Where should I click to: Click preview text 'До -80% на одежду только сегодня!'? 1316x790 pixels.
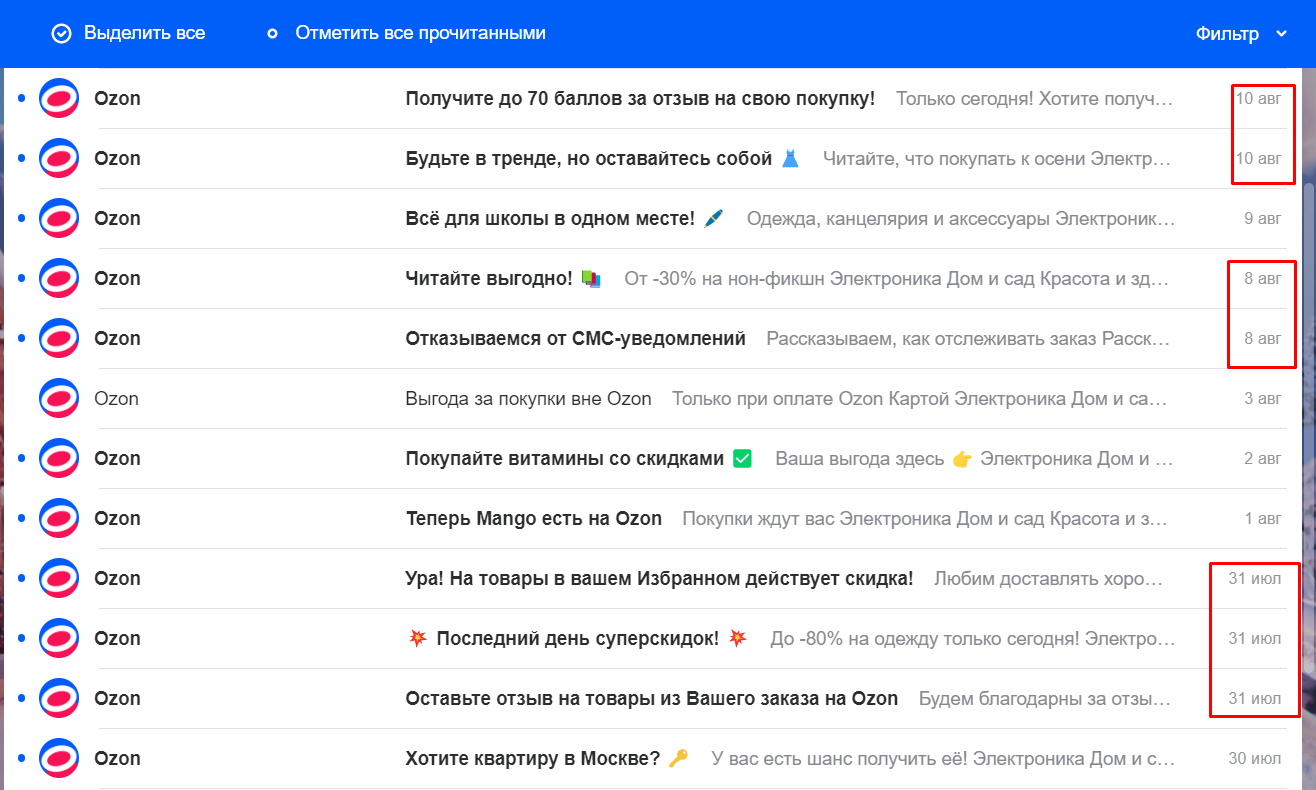point(926,638)
